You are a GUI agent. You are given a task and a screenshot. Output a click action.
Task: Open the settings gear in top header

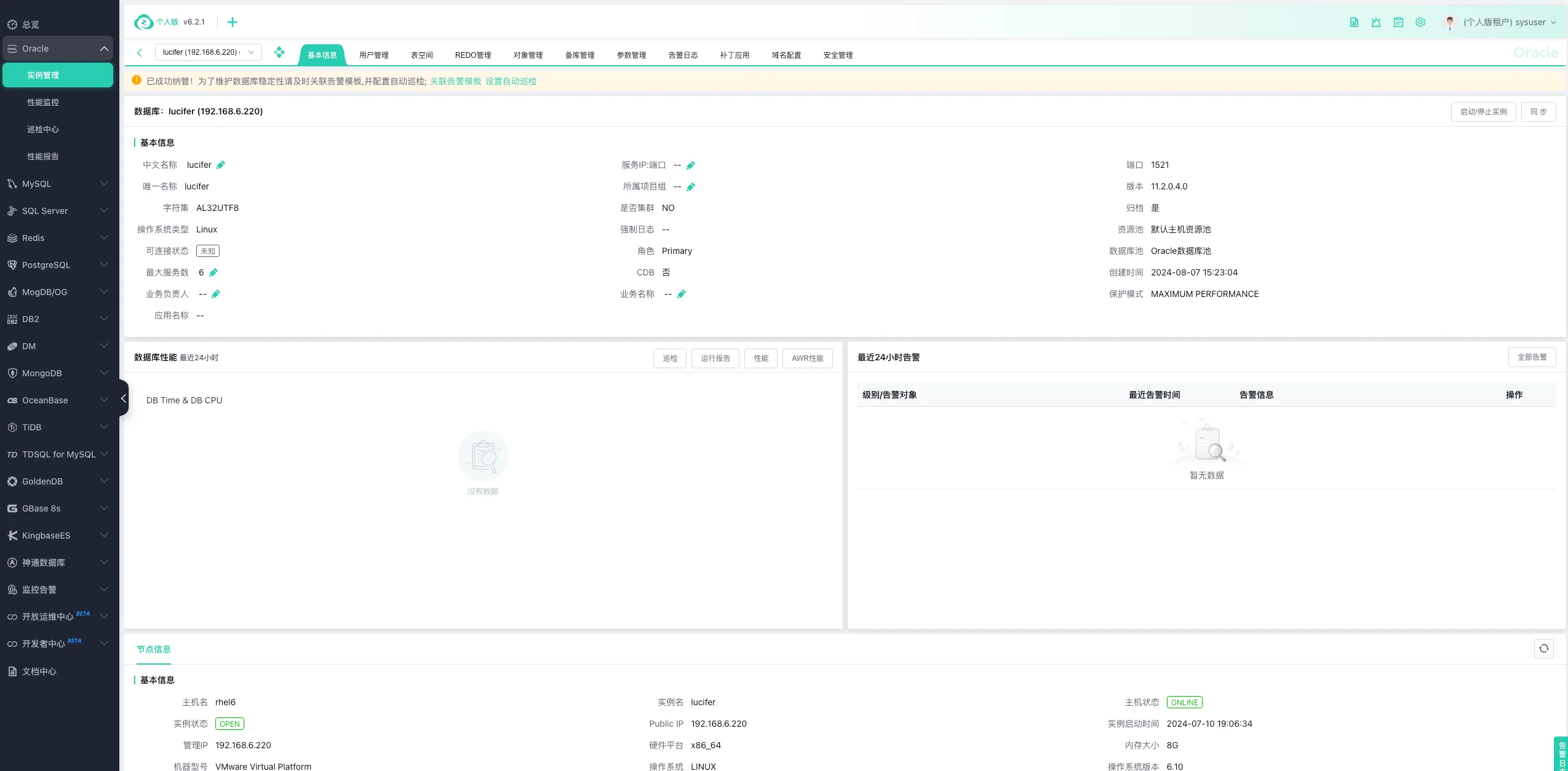(x=1420, y=22)
